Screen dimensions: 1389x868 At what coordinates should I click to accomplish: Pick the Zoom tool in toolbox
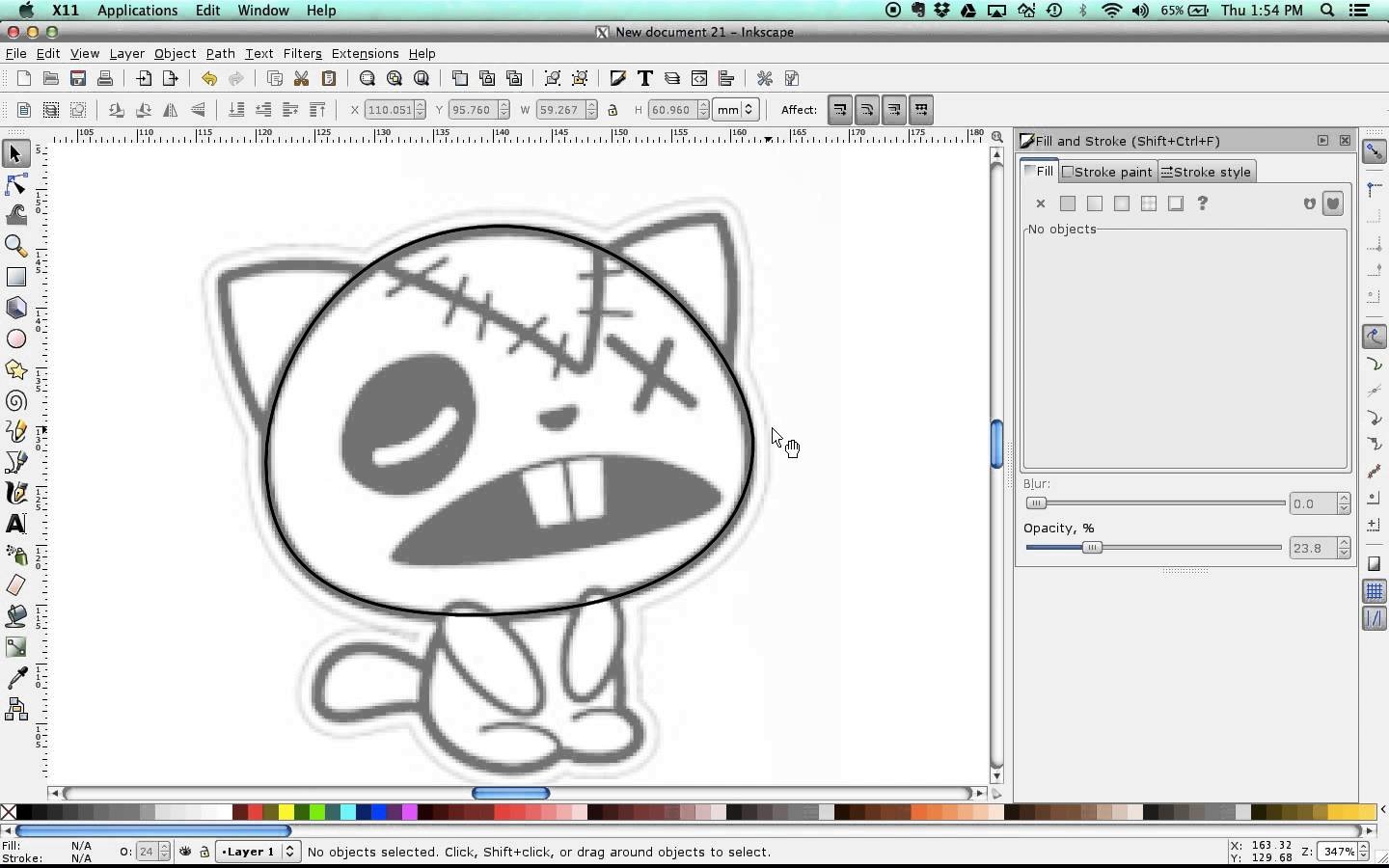point(16,246)
